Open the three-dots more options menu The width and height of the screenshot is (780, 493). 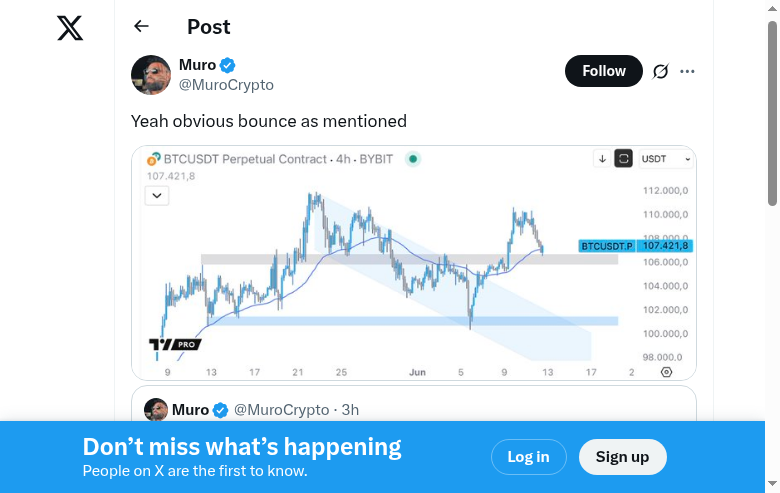coord(687,72)
